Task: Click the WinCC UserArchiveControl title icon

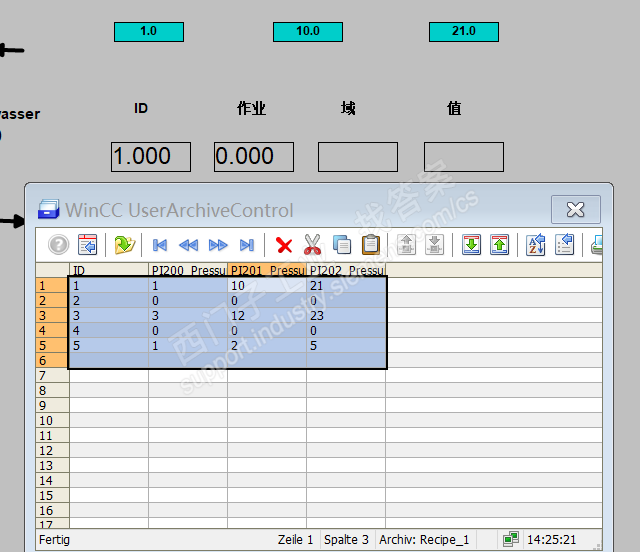Action: click(x=48, y=209)
